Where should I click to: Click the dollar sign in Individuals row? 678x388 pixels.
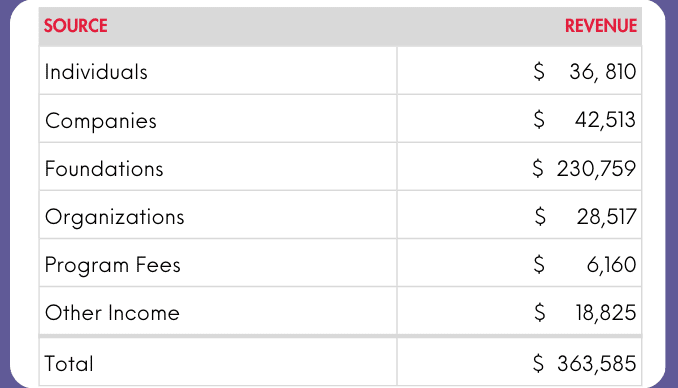pos(539,71)
